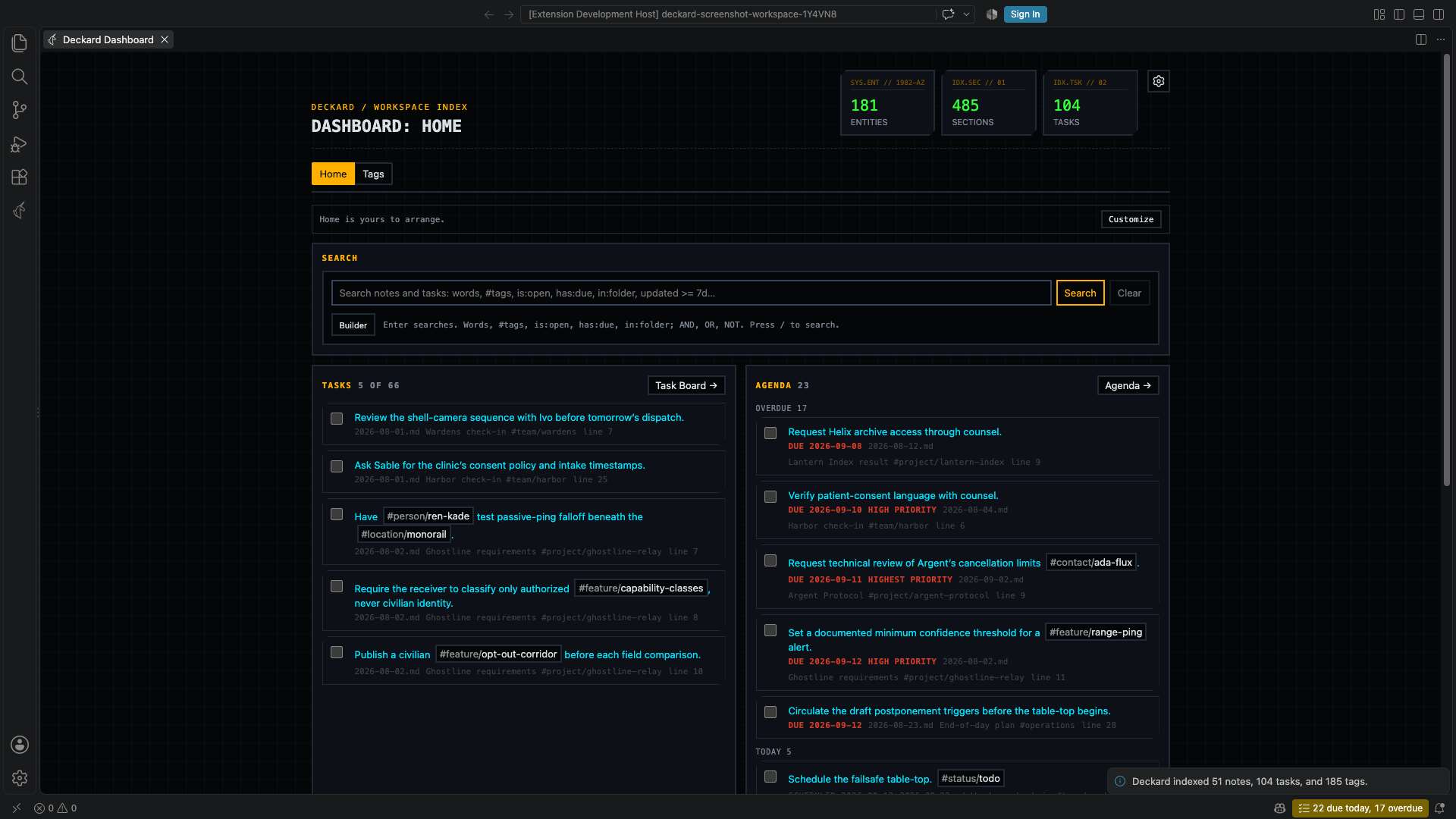Check the Ask Sable consent policy task
Image resolution: width=1456 pixels, height=819 pixels.
(337, 466)
